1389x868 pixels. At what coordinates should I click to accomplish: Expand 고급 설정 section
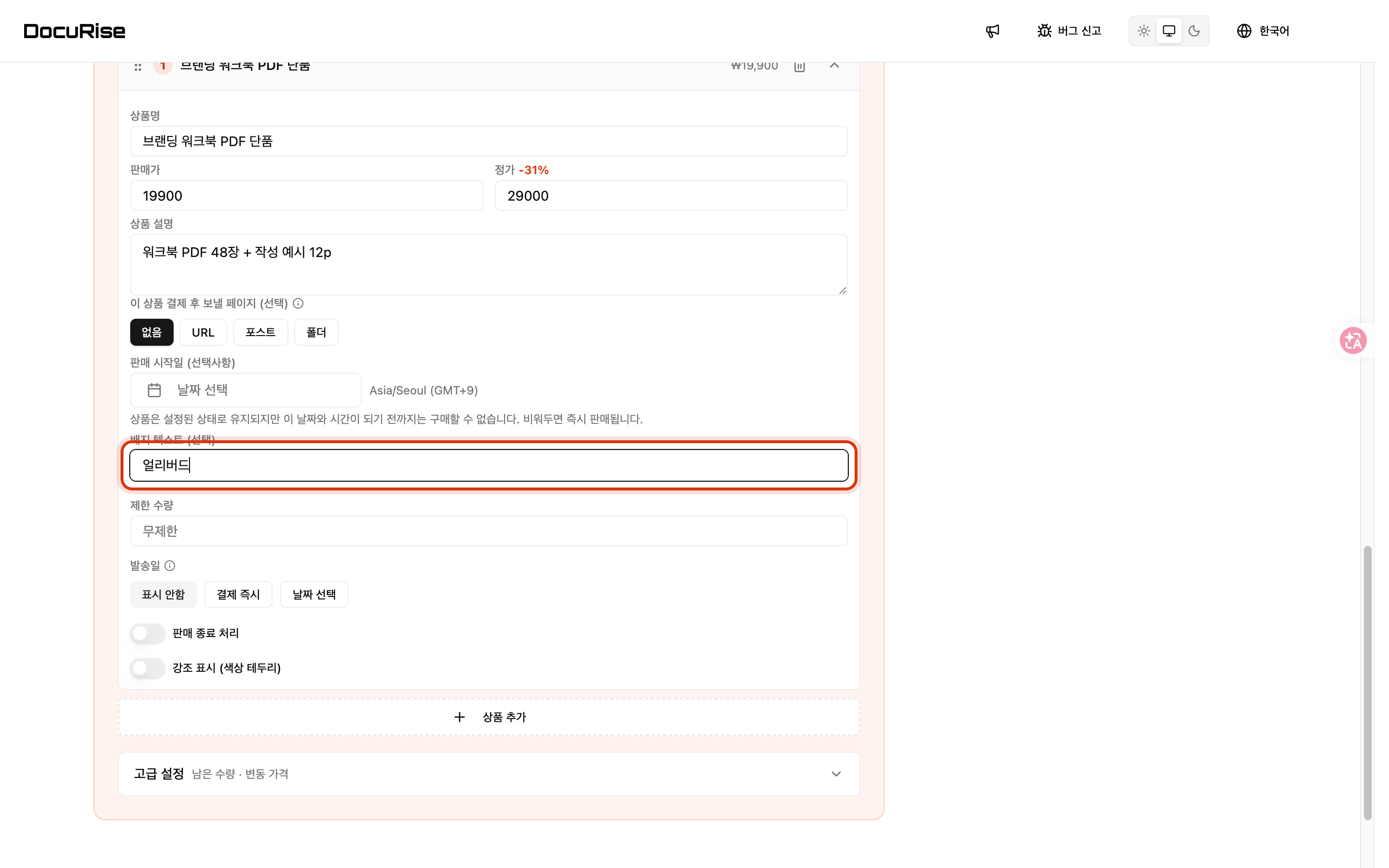tap(489, 774)
